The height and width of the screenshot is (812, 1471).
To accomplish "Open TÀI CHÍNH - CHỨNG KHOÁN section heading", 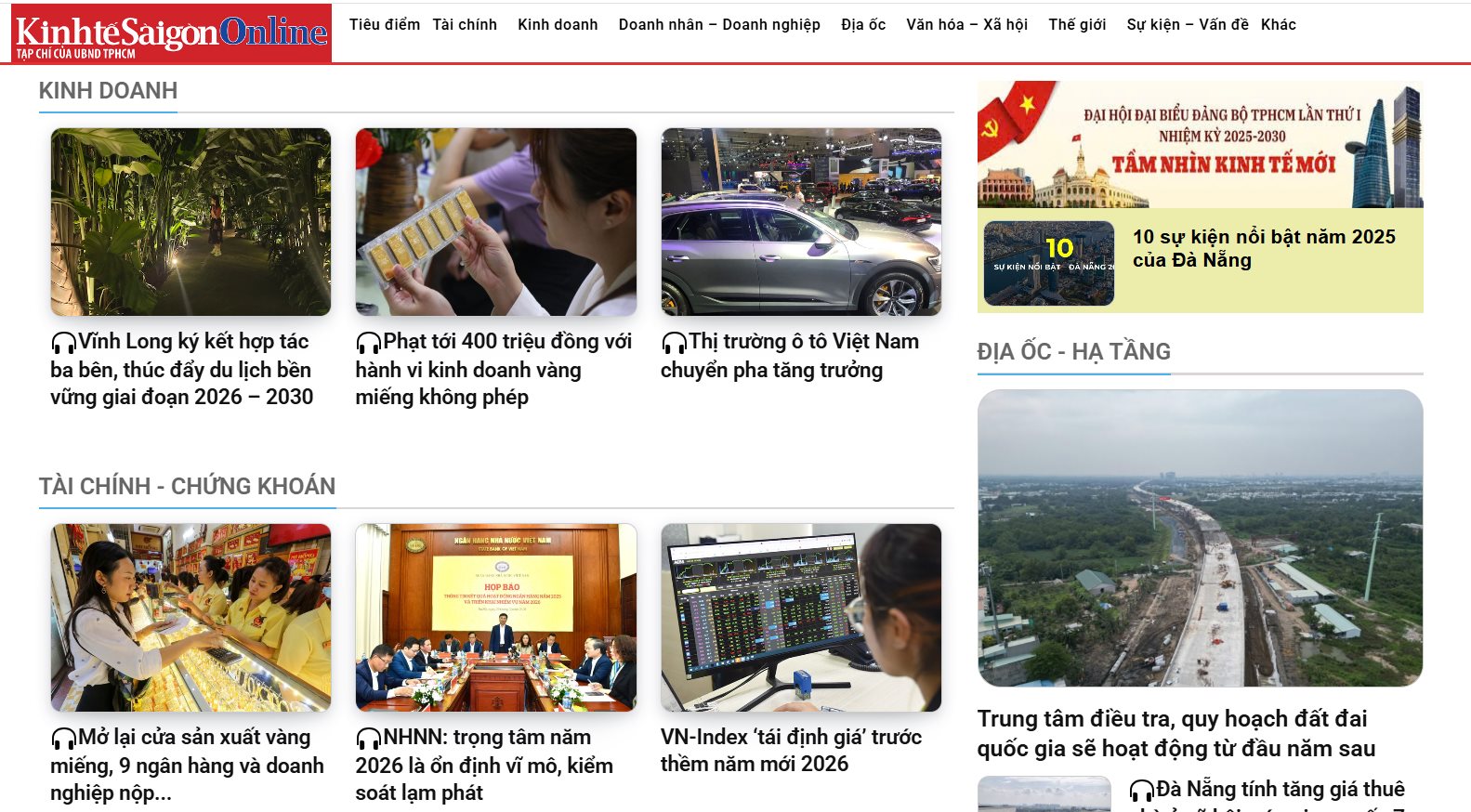I will pos(187,487).
